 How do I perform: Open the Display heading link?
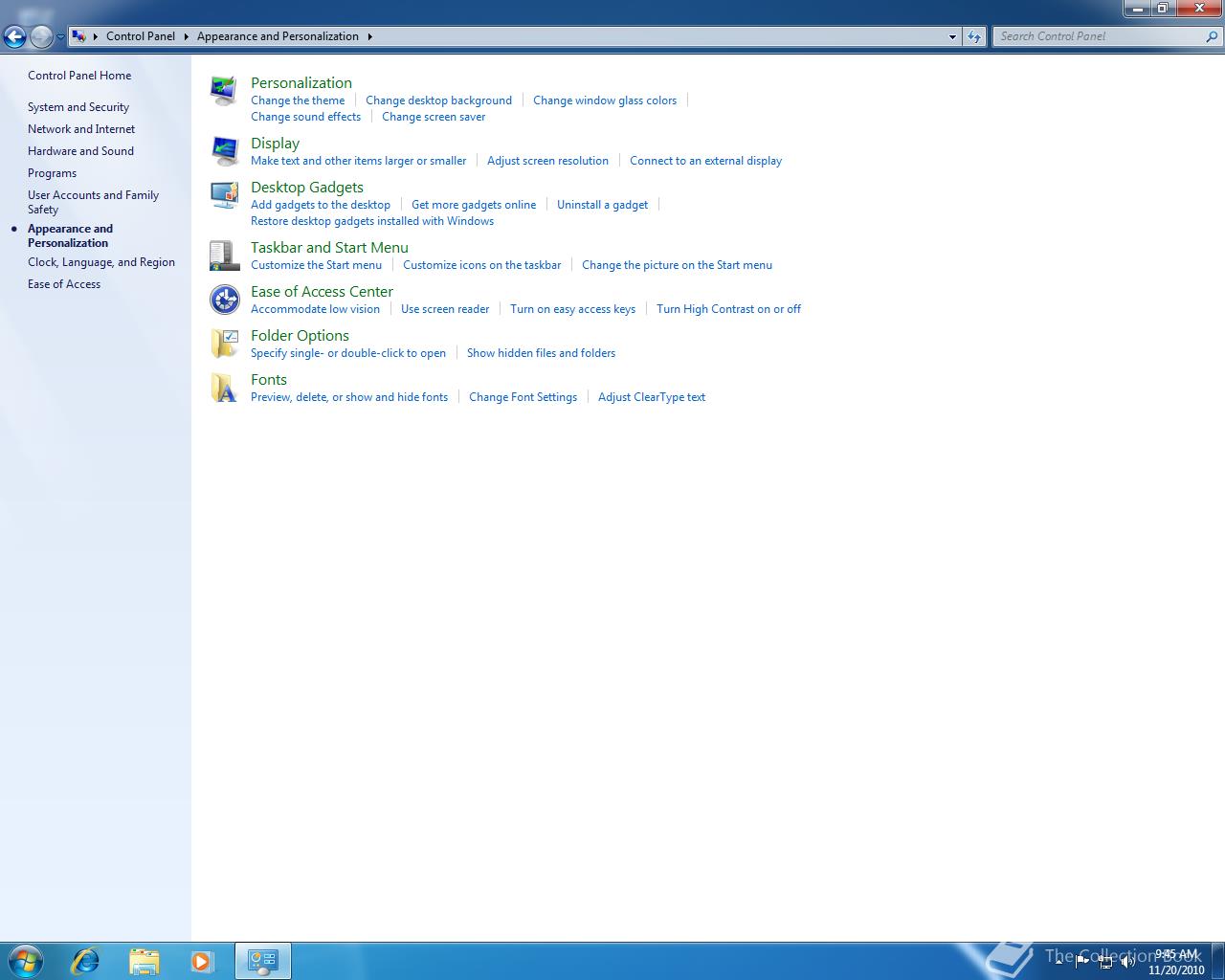click(x=276, y=144)
